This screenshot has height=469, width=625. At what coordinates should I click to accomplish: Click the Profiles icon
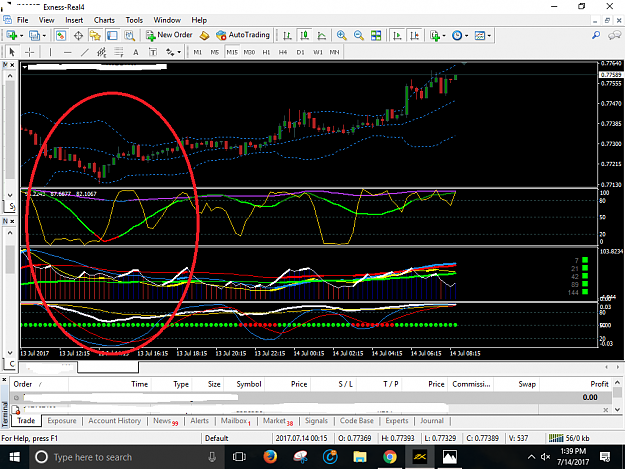(x=34, y=35)
